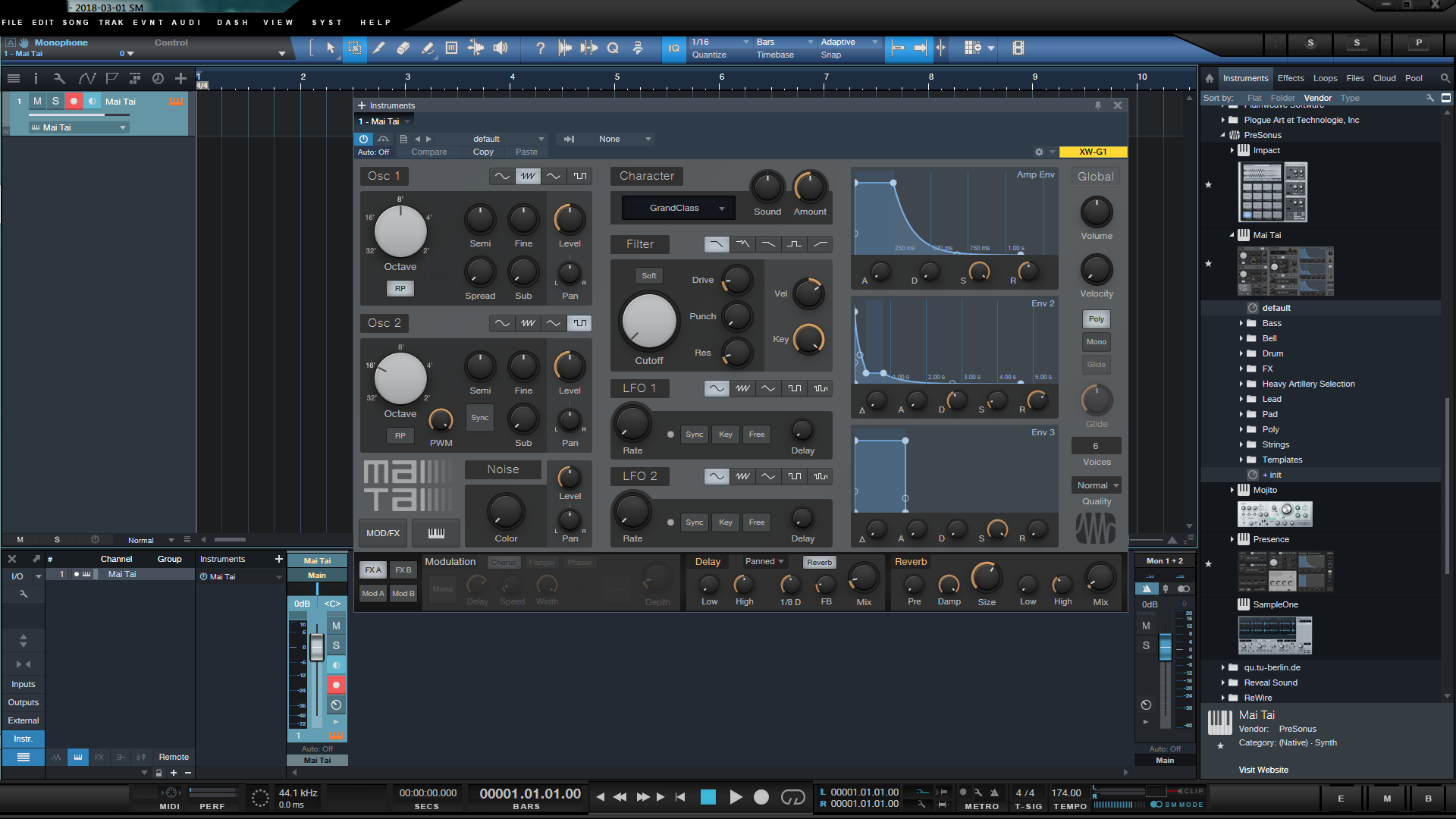
Task: Click Copy in the plugin header
Action: (483, 152)
